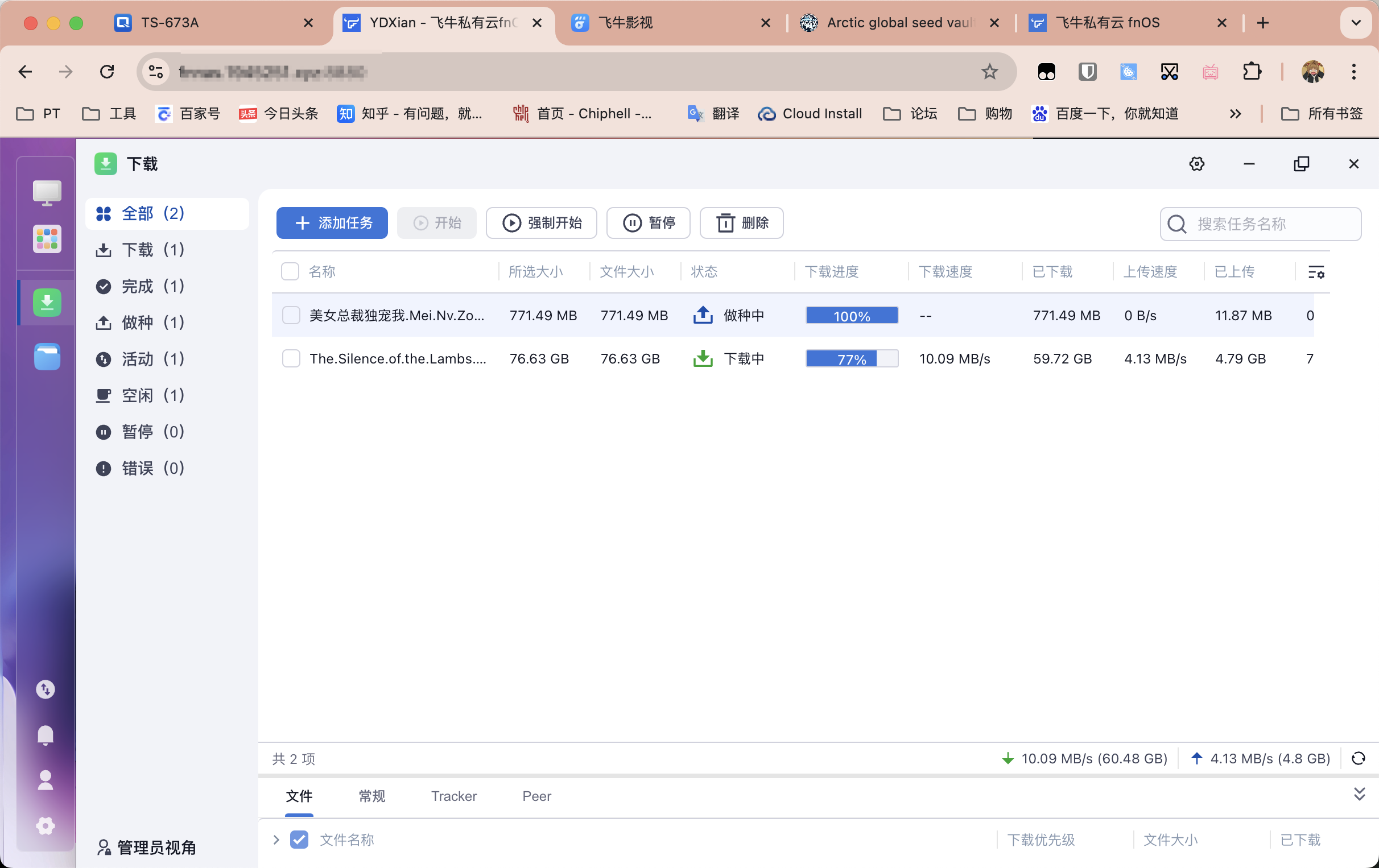1379x868 pixels.
Task: Filter by 完成 (1) category
Action: pyautogui.click(x=167, y=286)
